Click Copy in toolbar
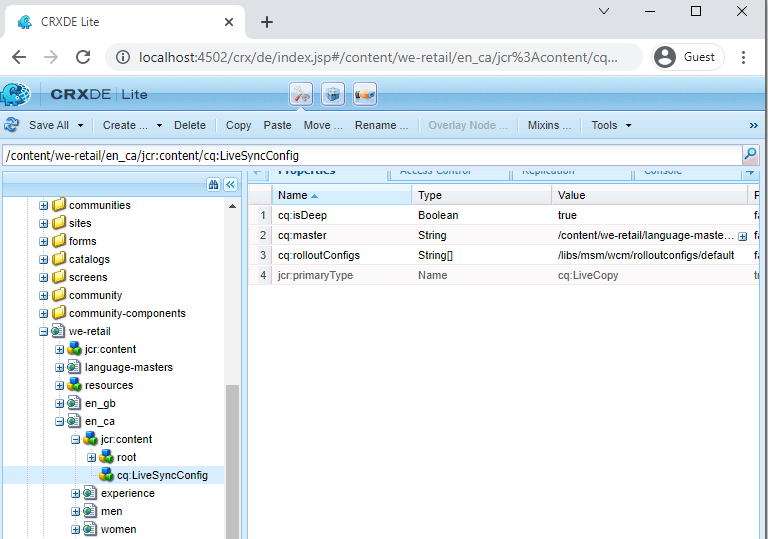This screenshot has height=539, width=768. click(x=238, y=125)
